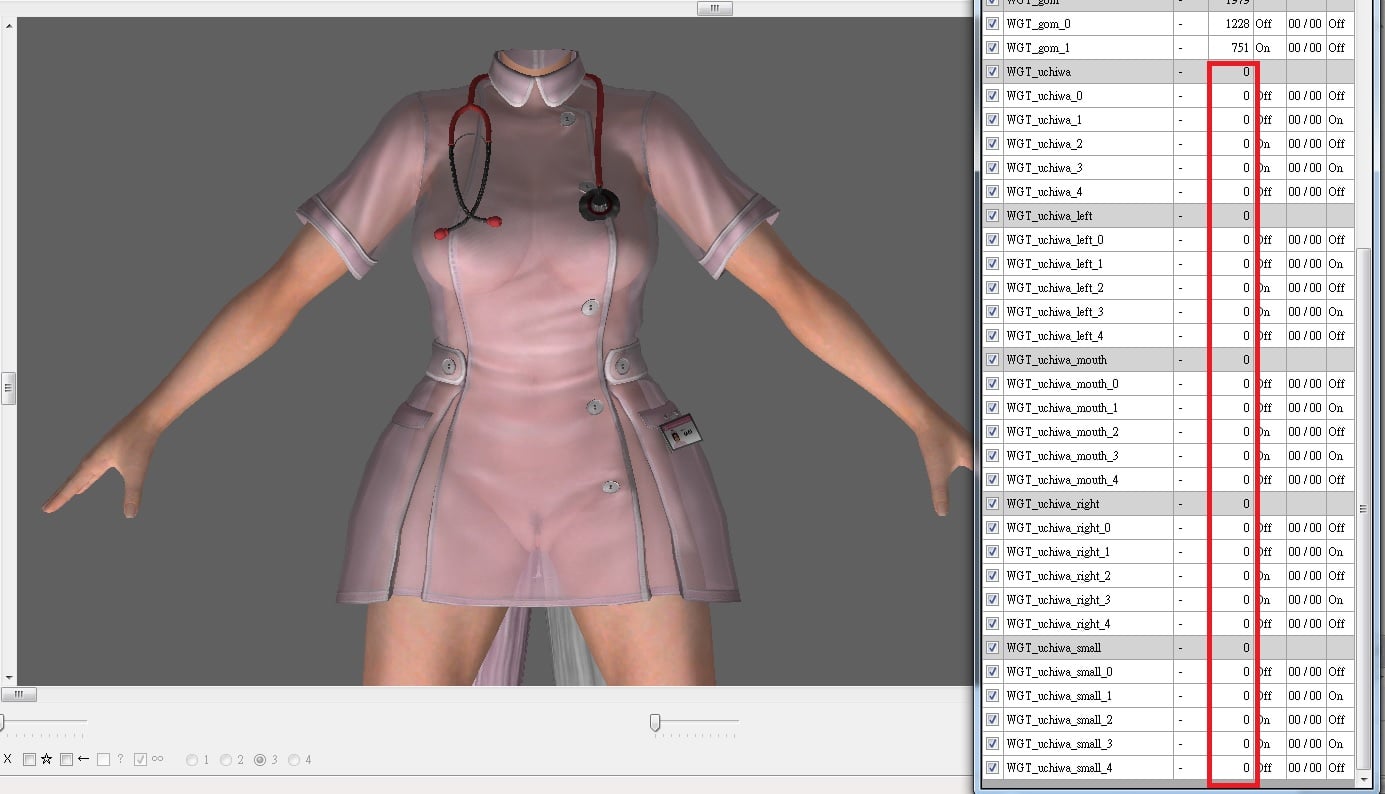This screenshot has width=1385, height=794.
Task: Select the WGT_uchiwa_mouth_0 row name
Action: tap(1062, 384)
